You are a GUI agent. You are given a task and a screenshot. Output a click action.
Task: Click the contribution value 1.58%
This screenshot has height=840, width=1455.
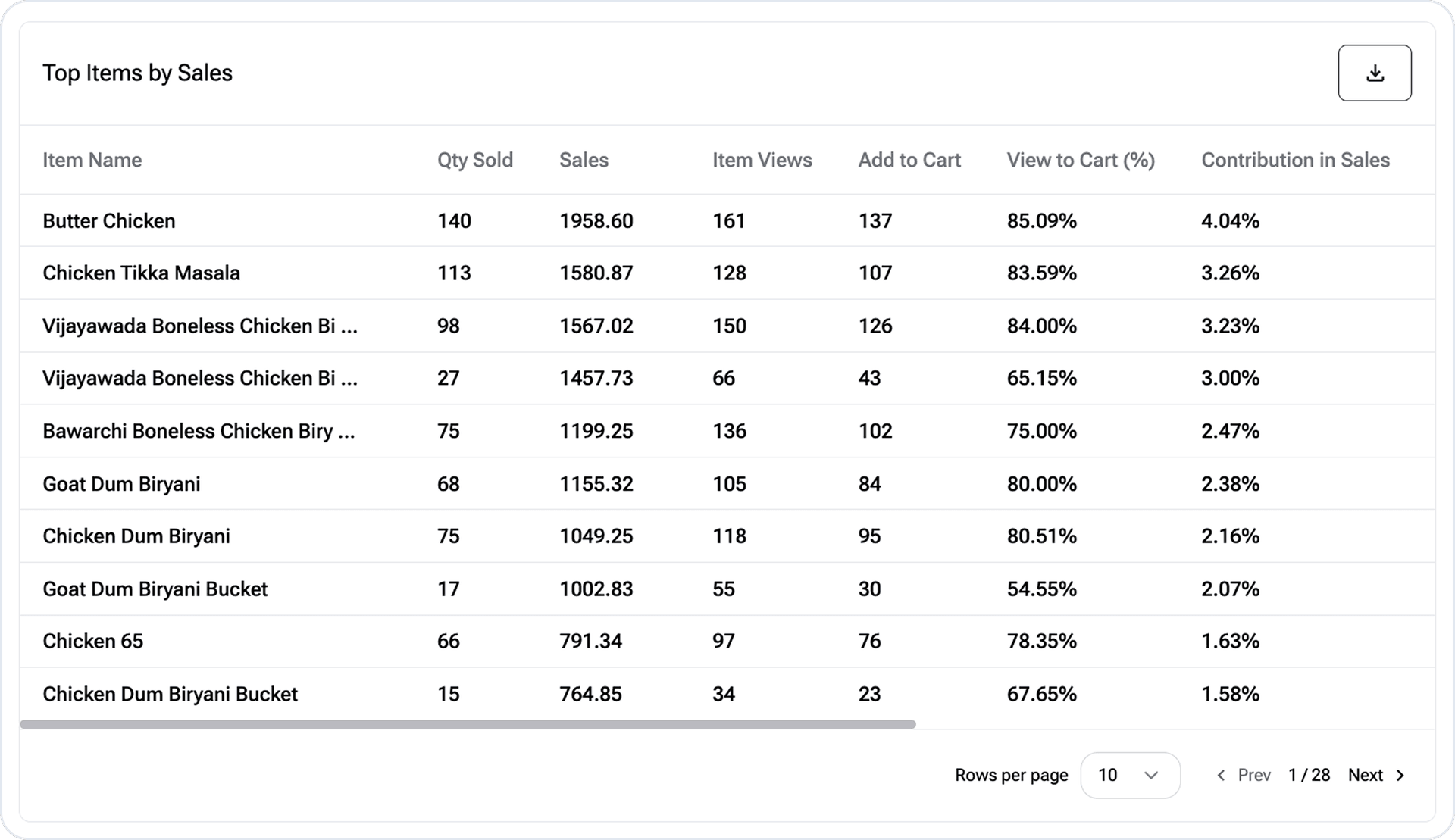tap(1230, 694)
